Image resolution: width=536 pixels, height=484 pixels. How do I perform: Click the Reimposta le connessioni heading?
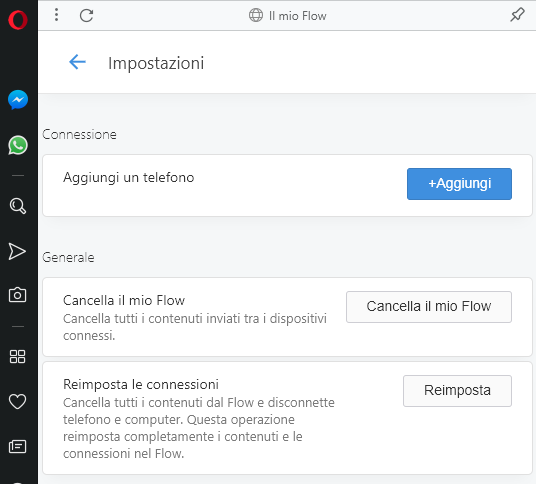pos(141,385)
